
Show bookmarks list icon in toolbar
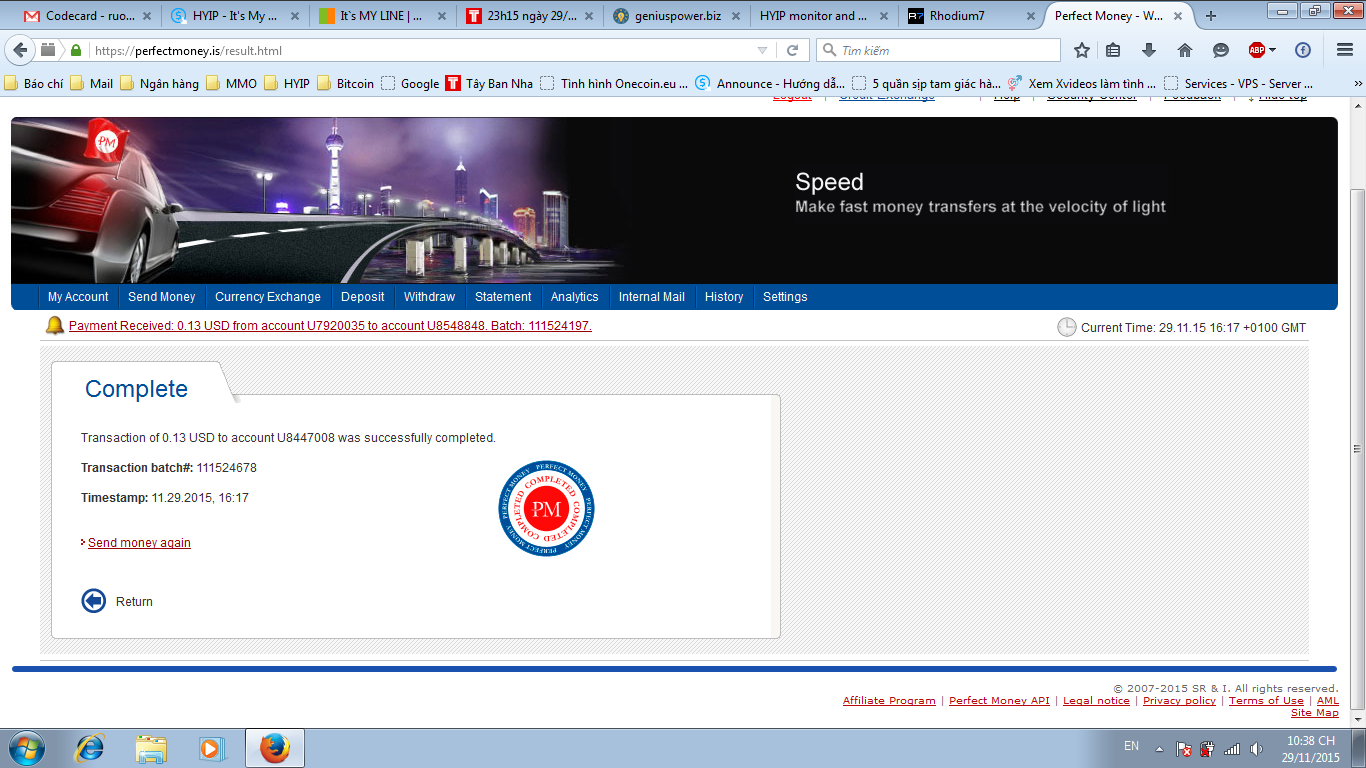click(x=1113, y=50)
